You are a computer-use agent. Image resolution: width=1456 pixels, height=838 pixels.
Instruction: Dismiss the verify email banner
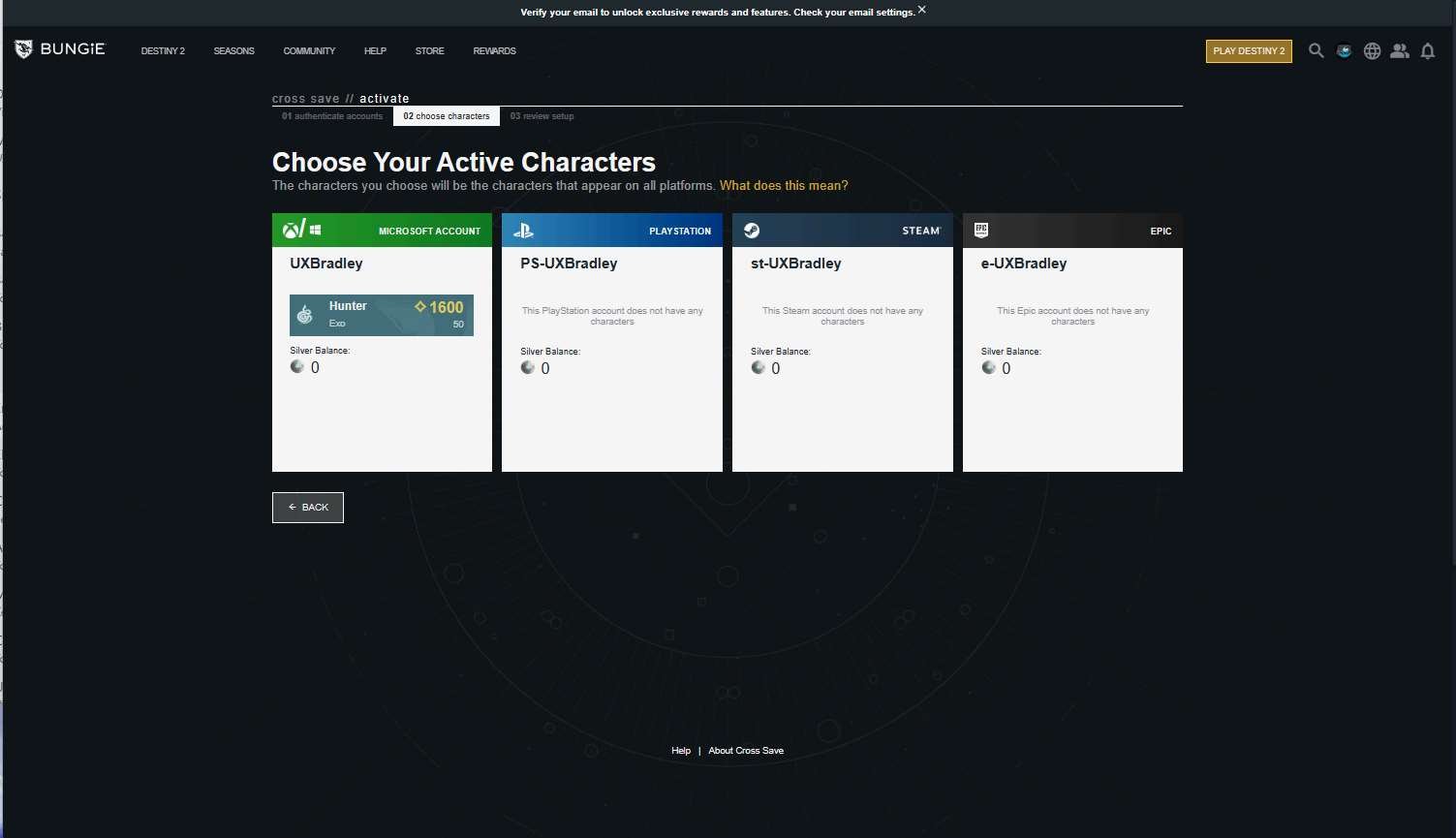point(921,10)
